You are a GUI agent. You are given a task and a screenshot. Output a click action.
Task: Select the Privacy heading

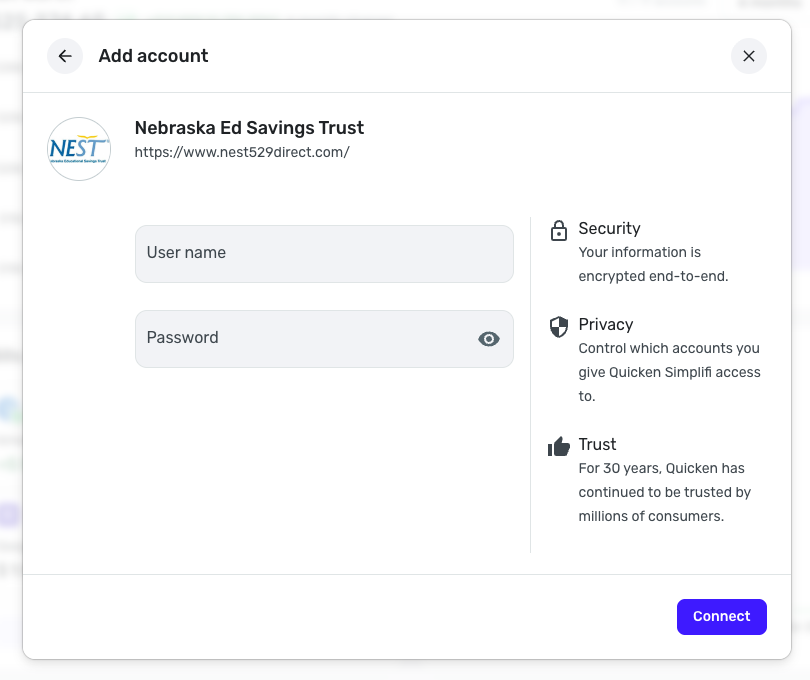pyautogui.click(x=605, y=324)
